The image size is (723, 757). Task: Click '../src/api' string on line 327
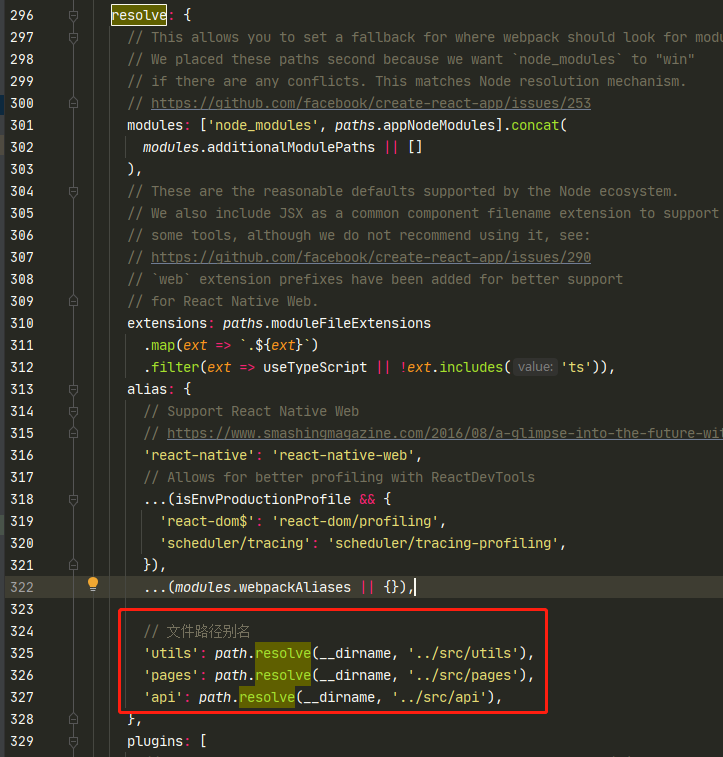point(439,697)
